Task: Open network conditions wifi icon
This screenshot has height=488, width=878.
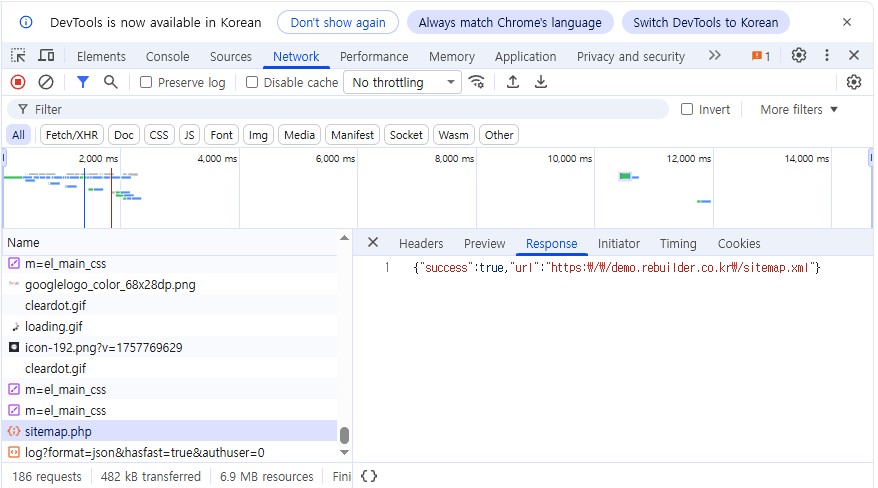Action: coord(477,82)
